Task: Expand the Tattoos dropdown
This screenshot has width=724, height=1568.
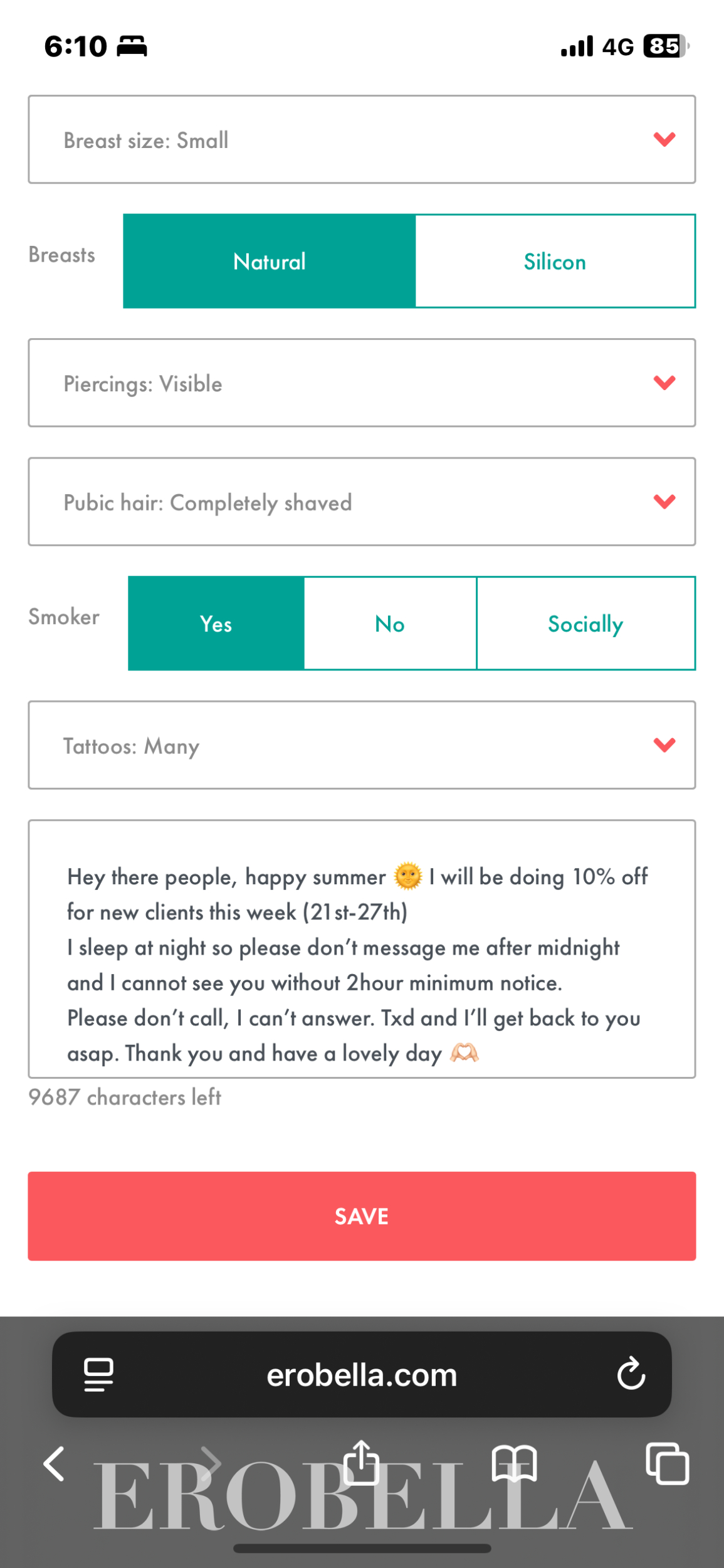Action: click(362, 746)
